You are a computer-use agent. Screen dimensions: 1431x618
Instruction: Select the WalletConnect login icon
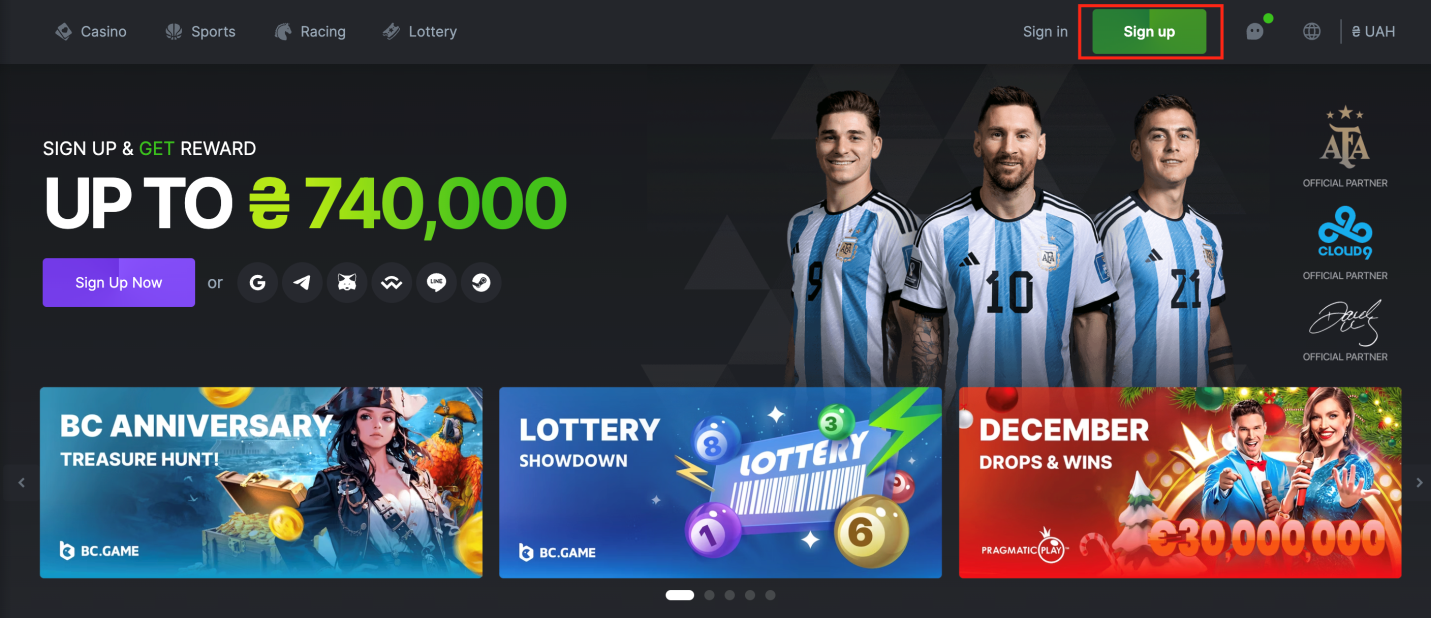pyautogui.click(x=391, y=283)
